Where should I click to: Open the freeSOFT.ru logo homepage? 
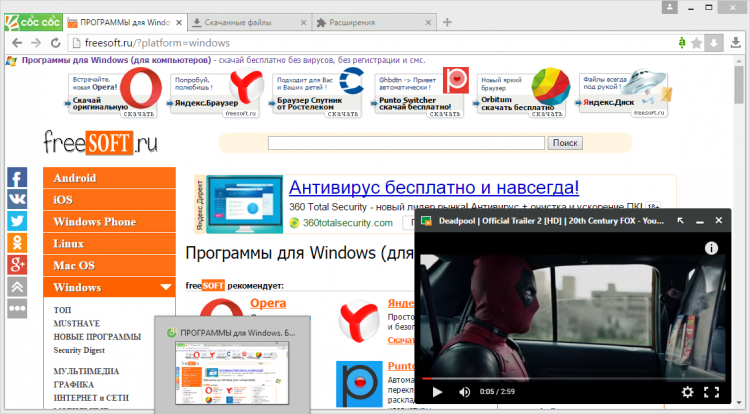(100, 142)
